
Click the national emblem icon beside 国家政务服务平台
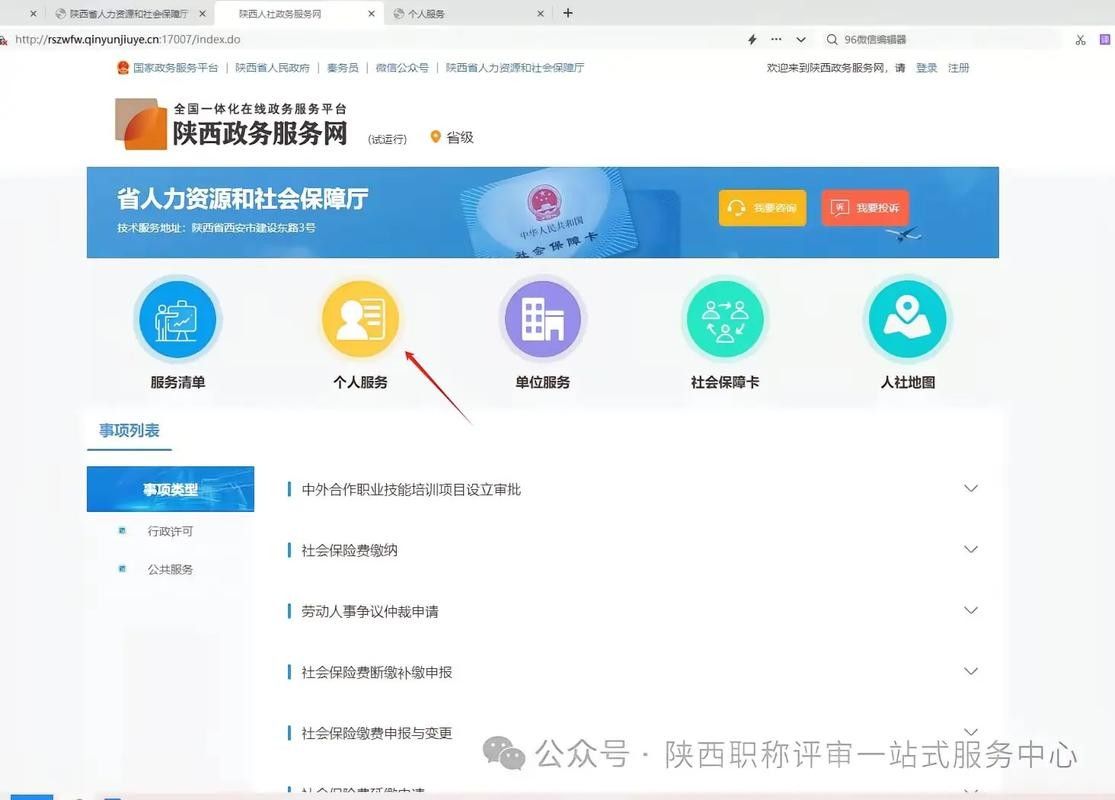(123, 68)
